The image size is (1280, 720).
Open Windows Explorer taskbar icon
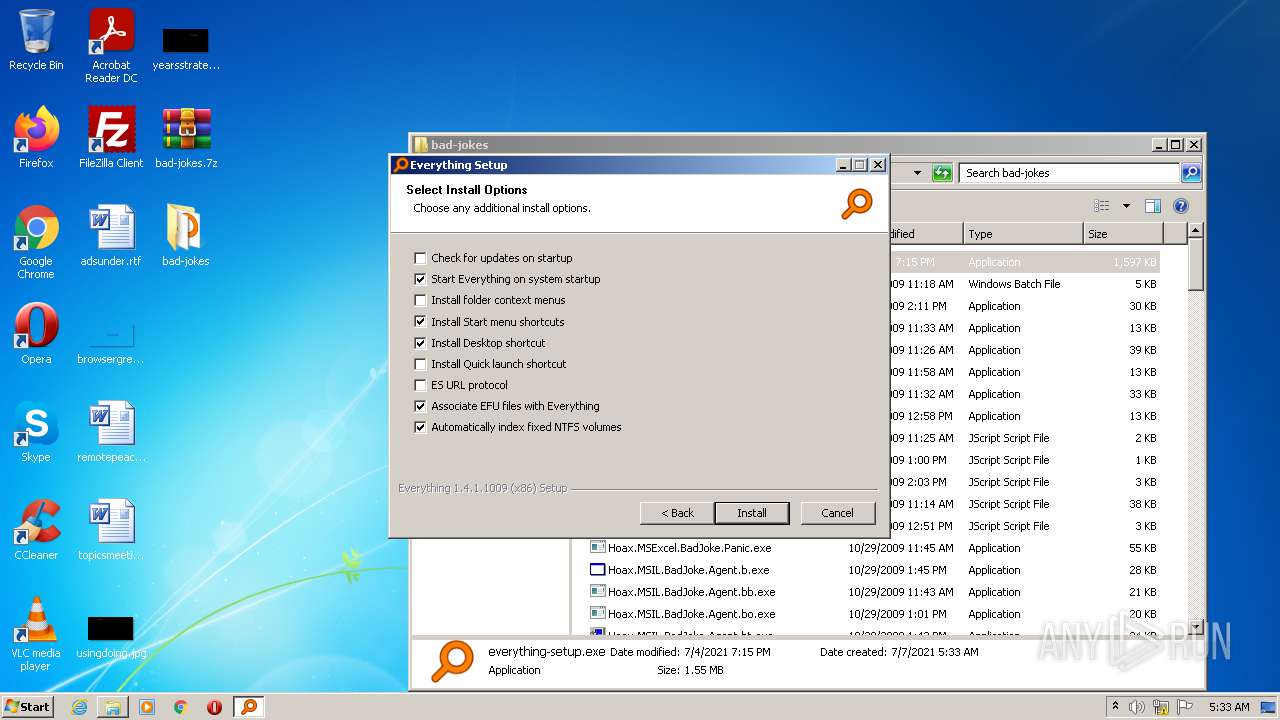coord(113,707)
